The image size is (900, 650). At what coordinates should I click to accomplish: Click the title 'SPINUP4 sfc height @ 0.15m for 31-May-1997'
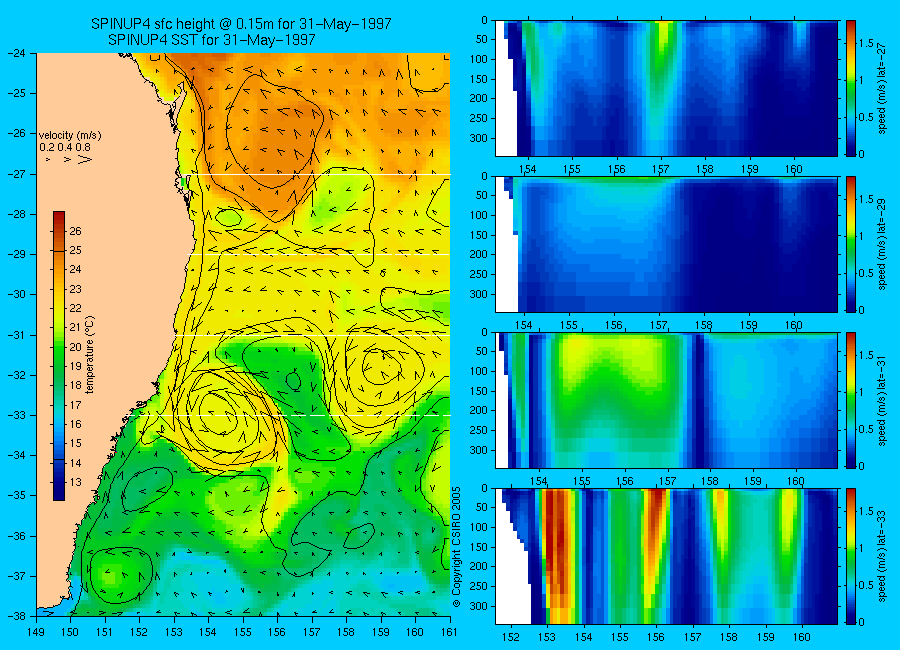(x=241, y=24)
